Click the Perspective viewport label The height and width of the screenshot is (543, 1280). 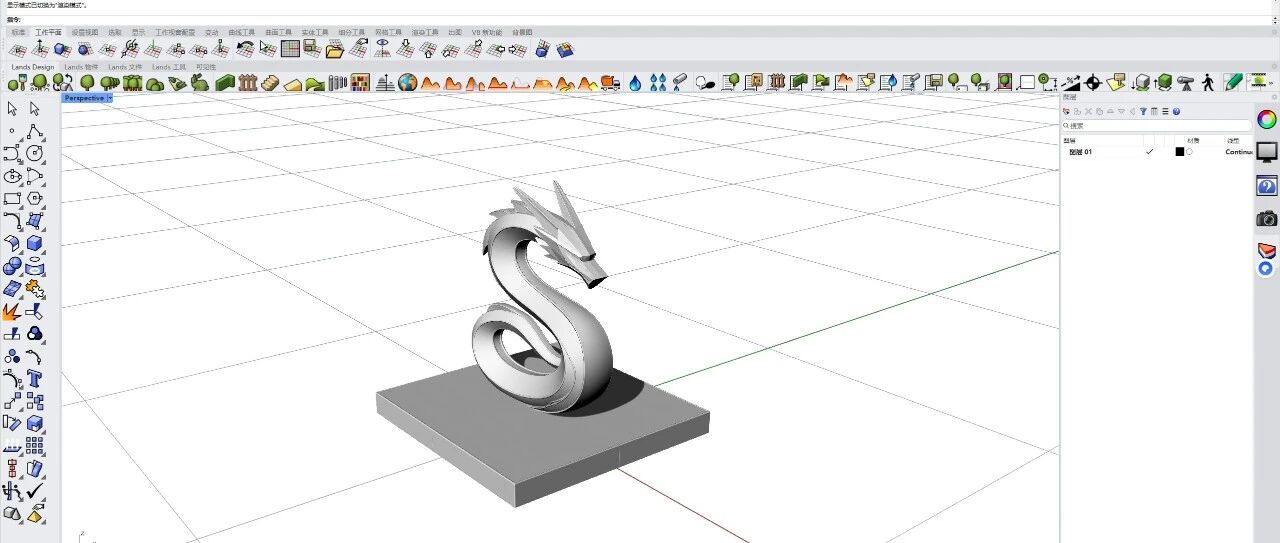[83, 98]
